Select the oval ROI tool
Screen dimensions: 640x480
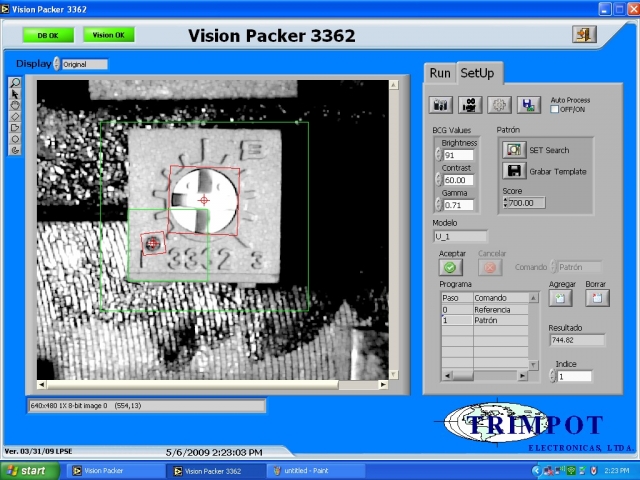pos(15,139)
